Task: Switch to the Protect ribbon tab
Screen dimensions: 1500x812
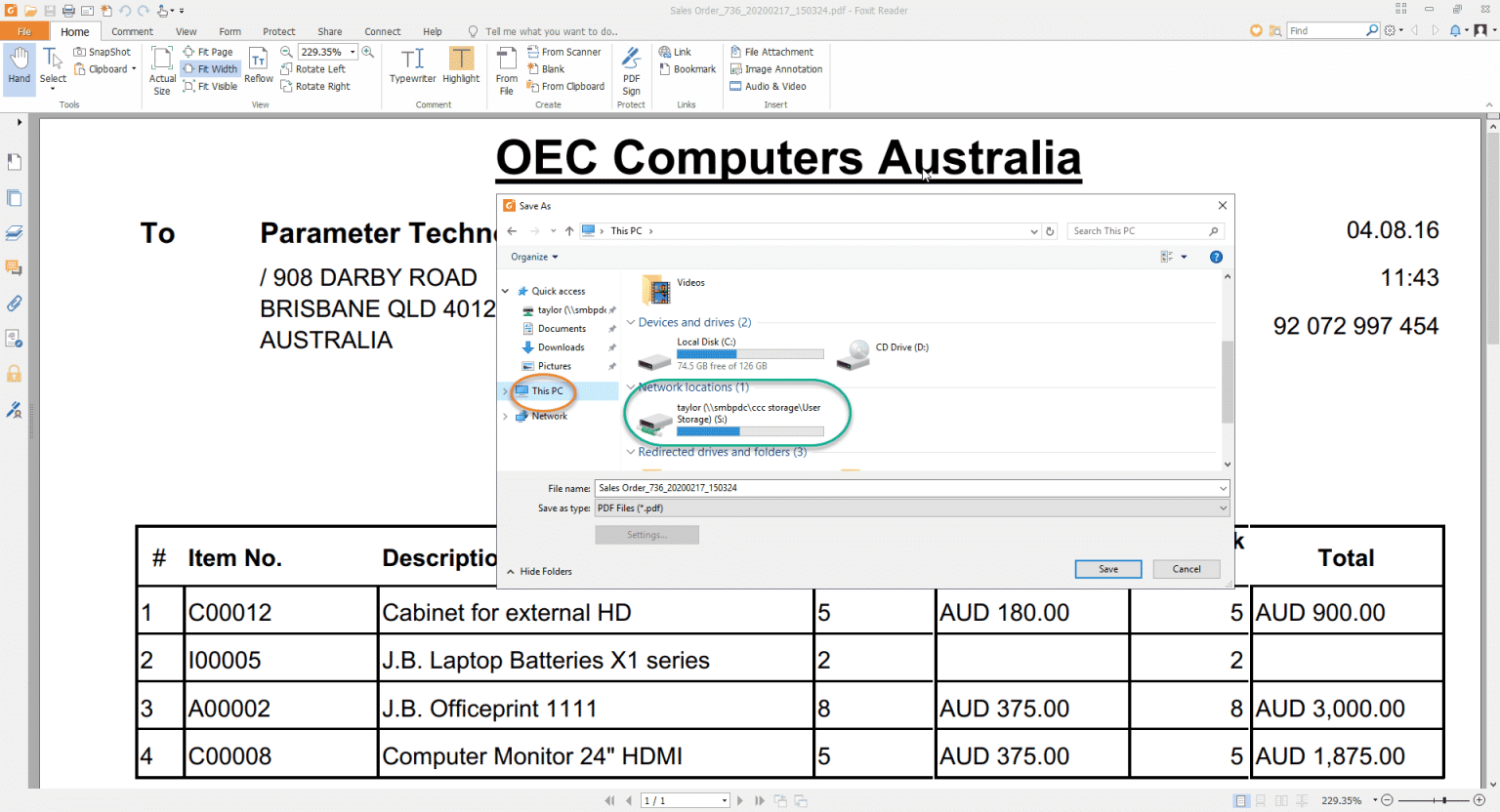Action: (278, 31)
